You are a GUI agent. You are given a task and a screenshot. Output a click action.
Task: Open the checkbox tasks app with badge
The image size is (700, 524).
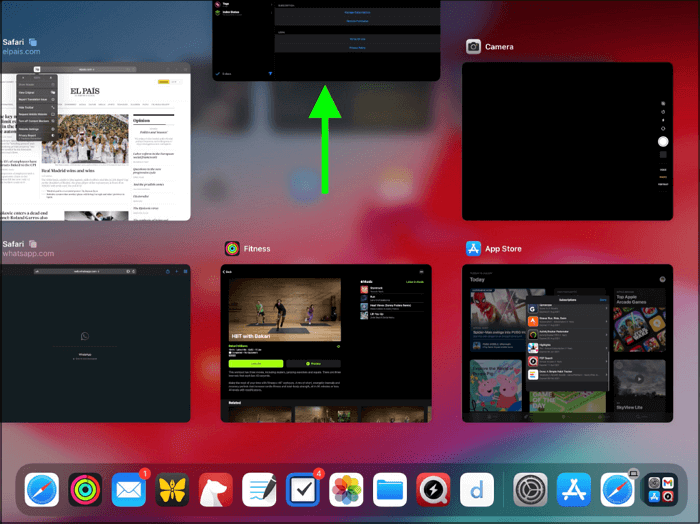coord(302,490)
